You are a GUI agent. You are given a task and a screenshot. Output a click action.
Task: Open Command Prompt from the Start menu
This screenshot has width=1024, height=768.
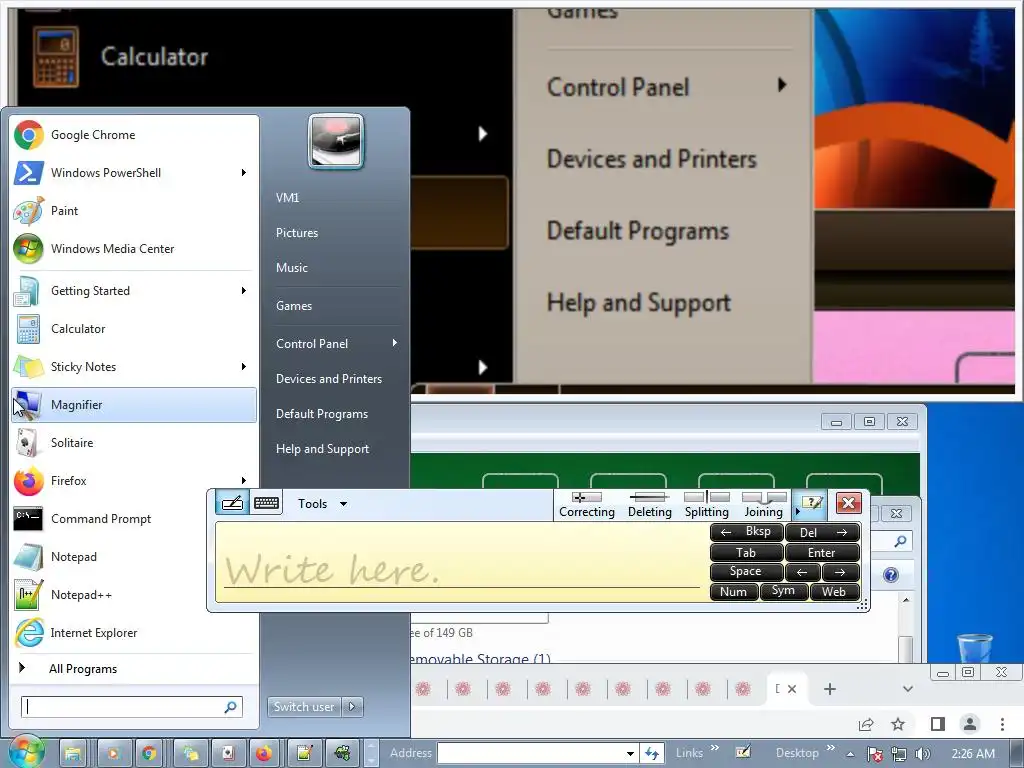[x=134, y=519]
